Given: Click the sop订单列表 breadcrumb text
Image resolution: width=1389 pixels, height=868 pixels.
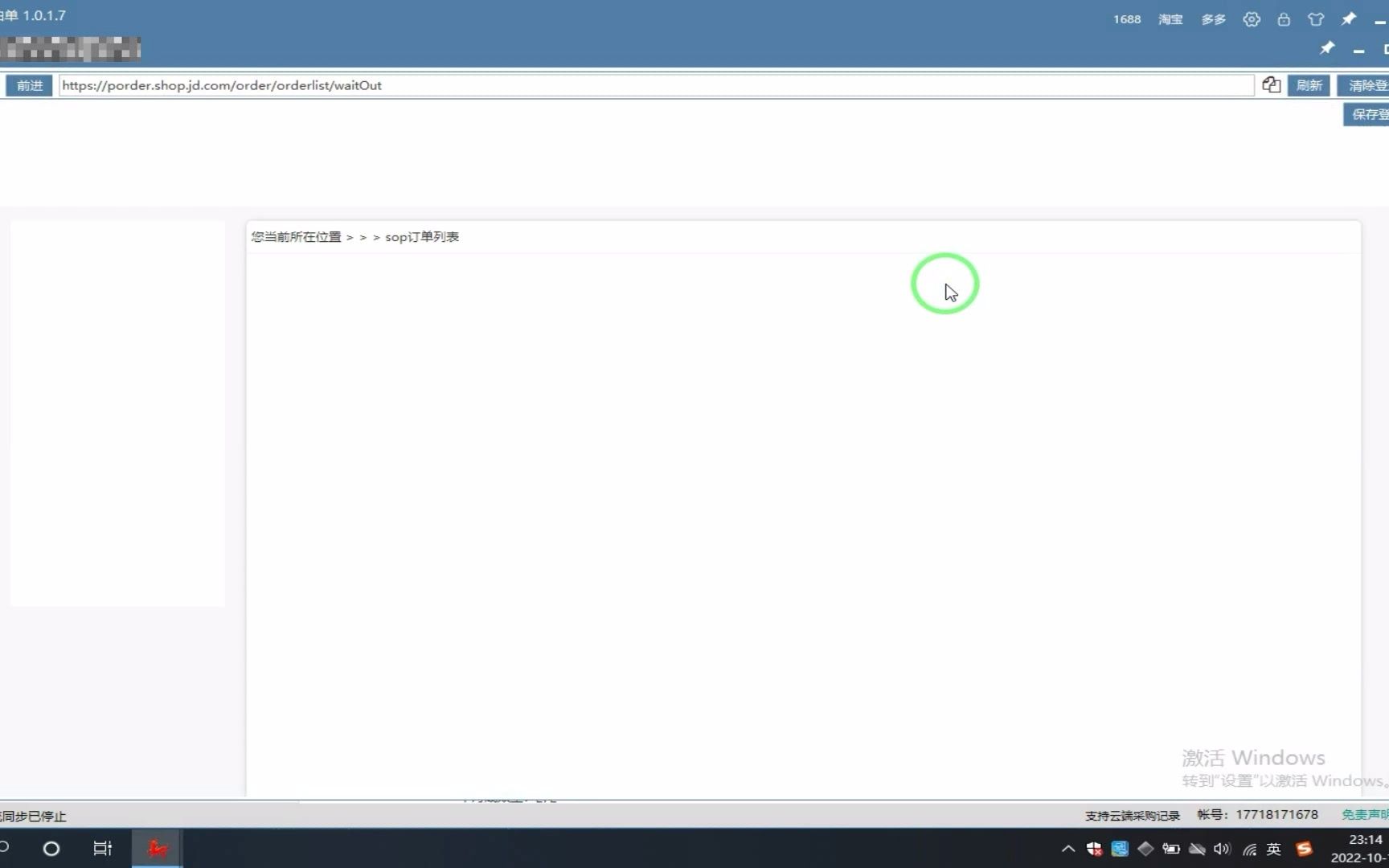Looking at the screenshot, I should click(x=422, y=237).
